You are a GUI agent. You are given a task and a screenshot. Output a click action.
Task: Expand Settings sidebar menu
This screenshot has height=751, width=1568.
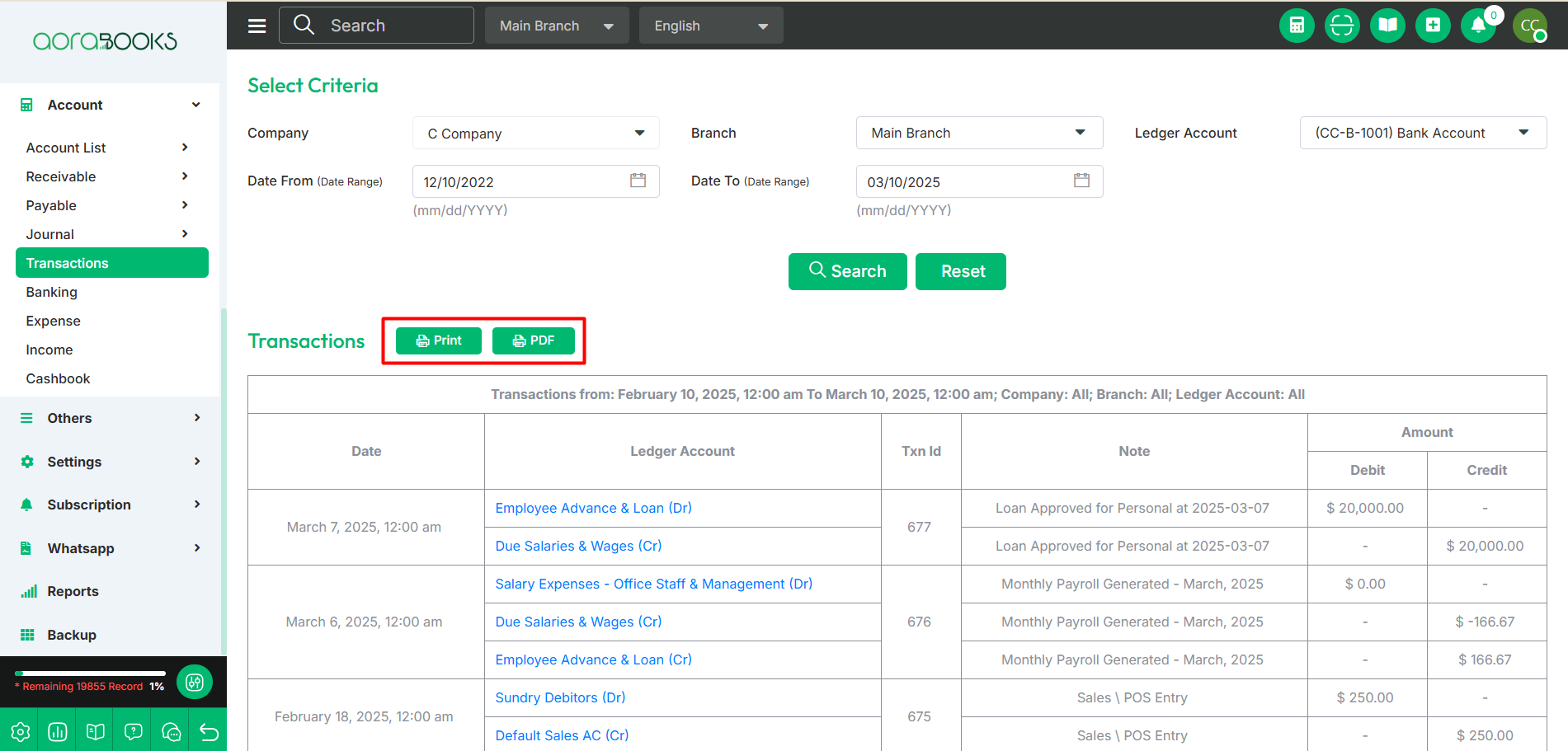111,462
